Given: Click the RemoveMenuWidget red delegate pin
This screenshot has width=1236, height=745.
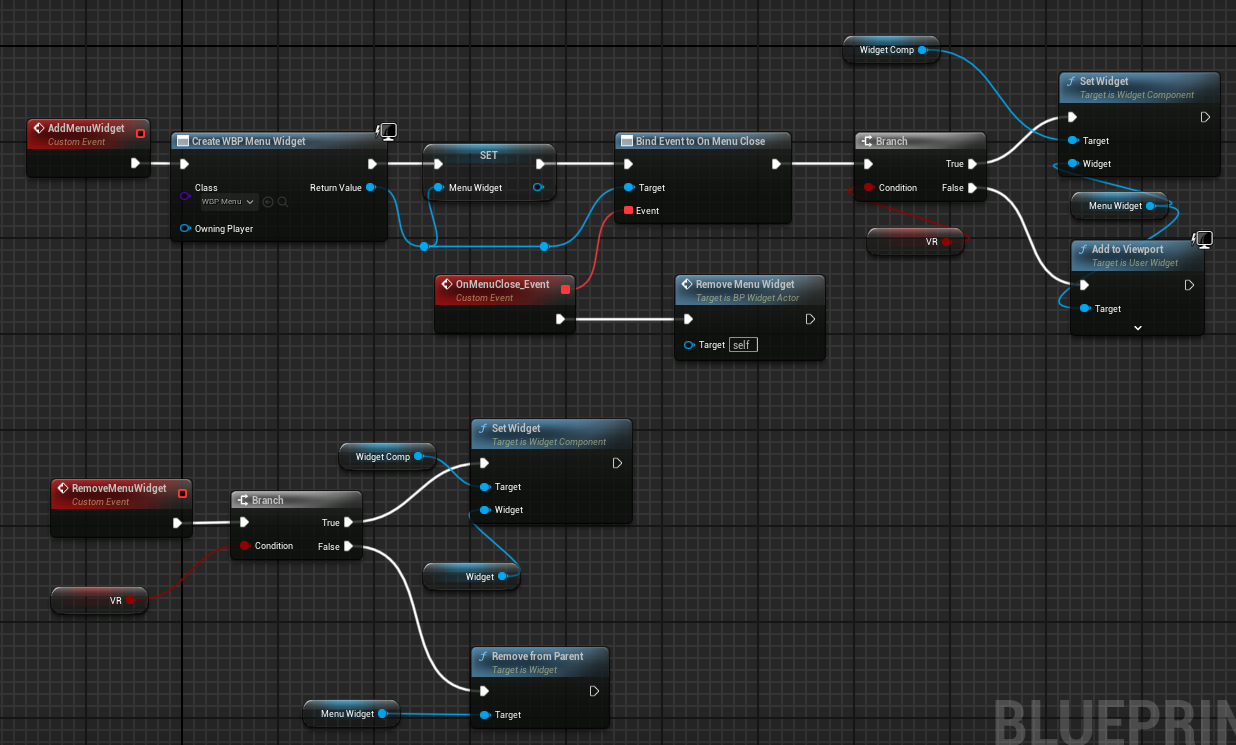Looking at the screenshot, I should pos(182,492).
